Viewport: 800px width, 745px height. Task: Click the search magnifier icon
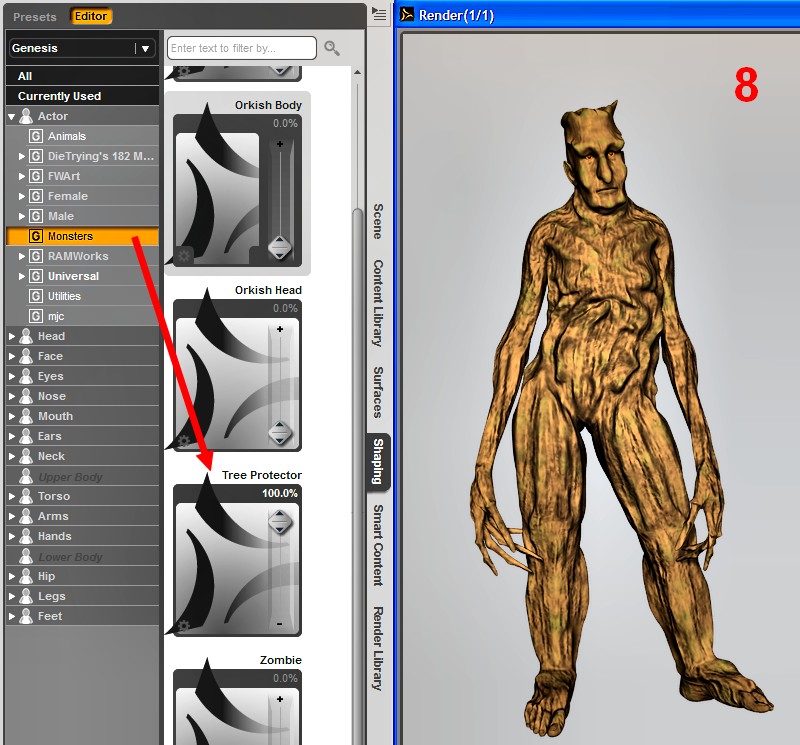tap(332, 48)
